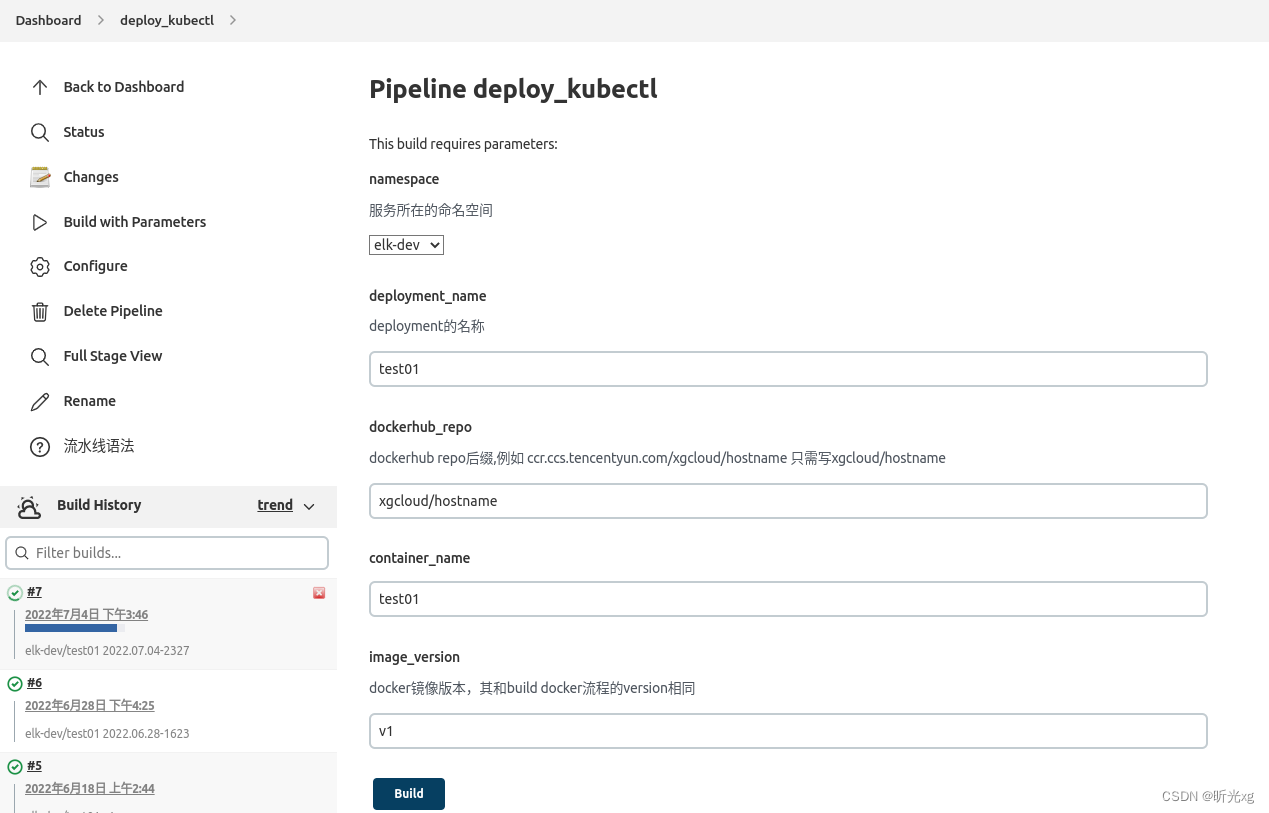Click the image_version text field
The width and height of the screenshot is (1269, 813).
coord(788,731)
